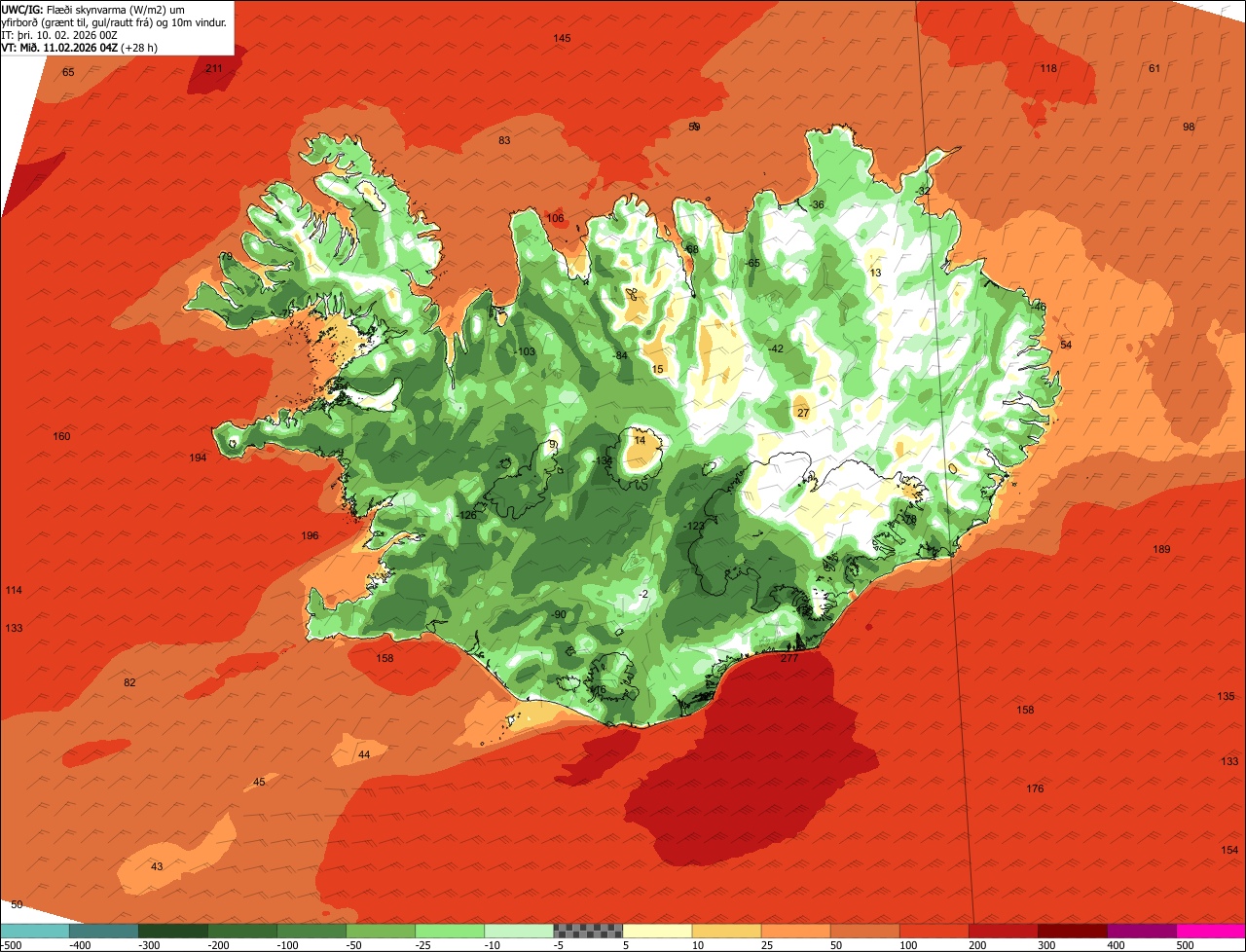Click the value 160 west of Iceland

click(x=61, y=436)
